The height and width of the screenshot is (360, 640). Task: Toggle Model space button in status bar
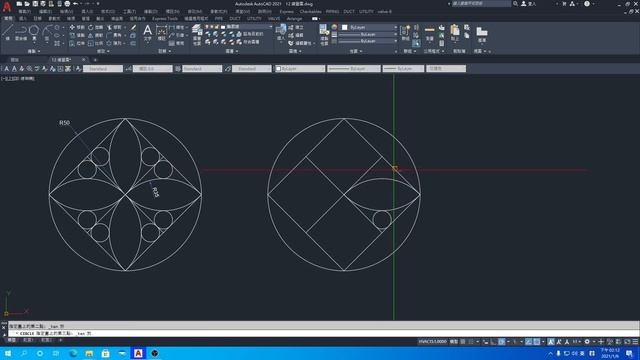point(454,342)
